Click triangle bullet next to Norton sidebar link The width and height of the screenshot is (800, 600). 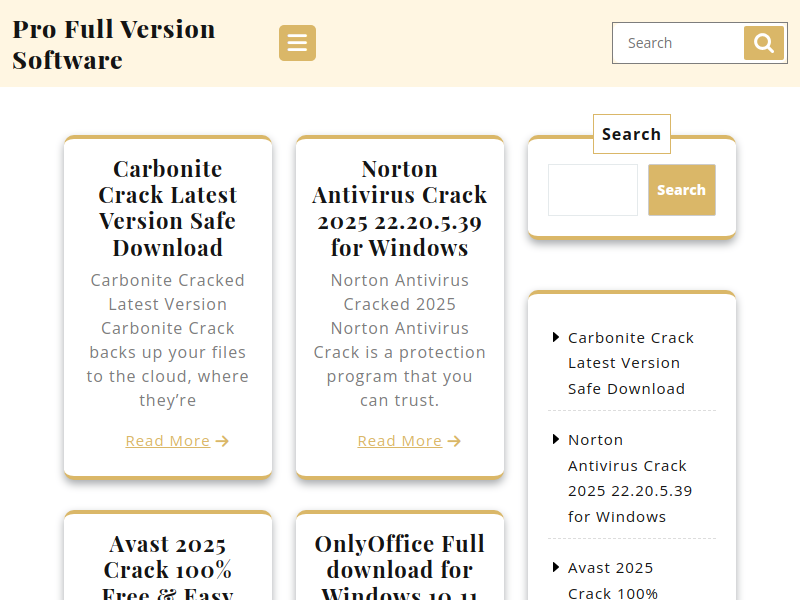pos(556,439)
